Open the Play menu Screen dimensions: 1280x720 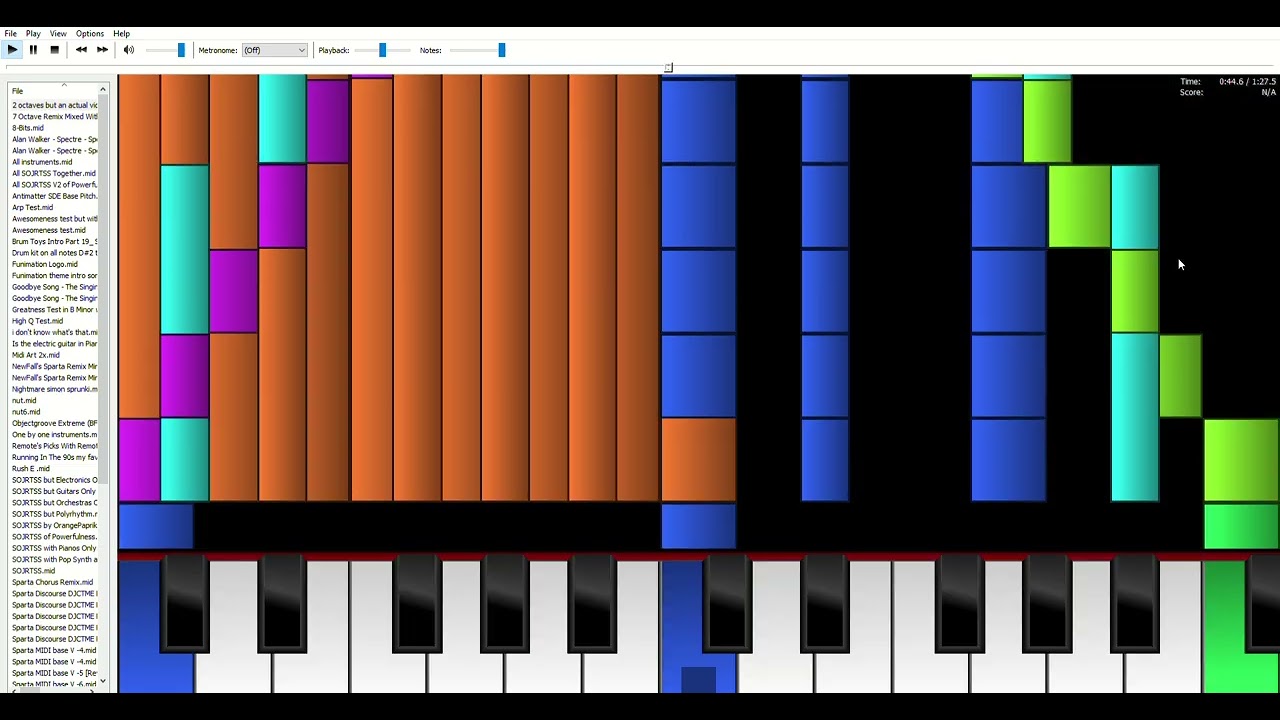pos(33,34)
